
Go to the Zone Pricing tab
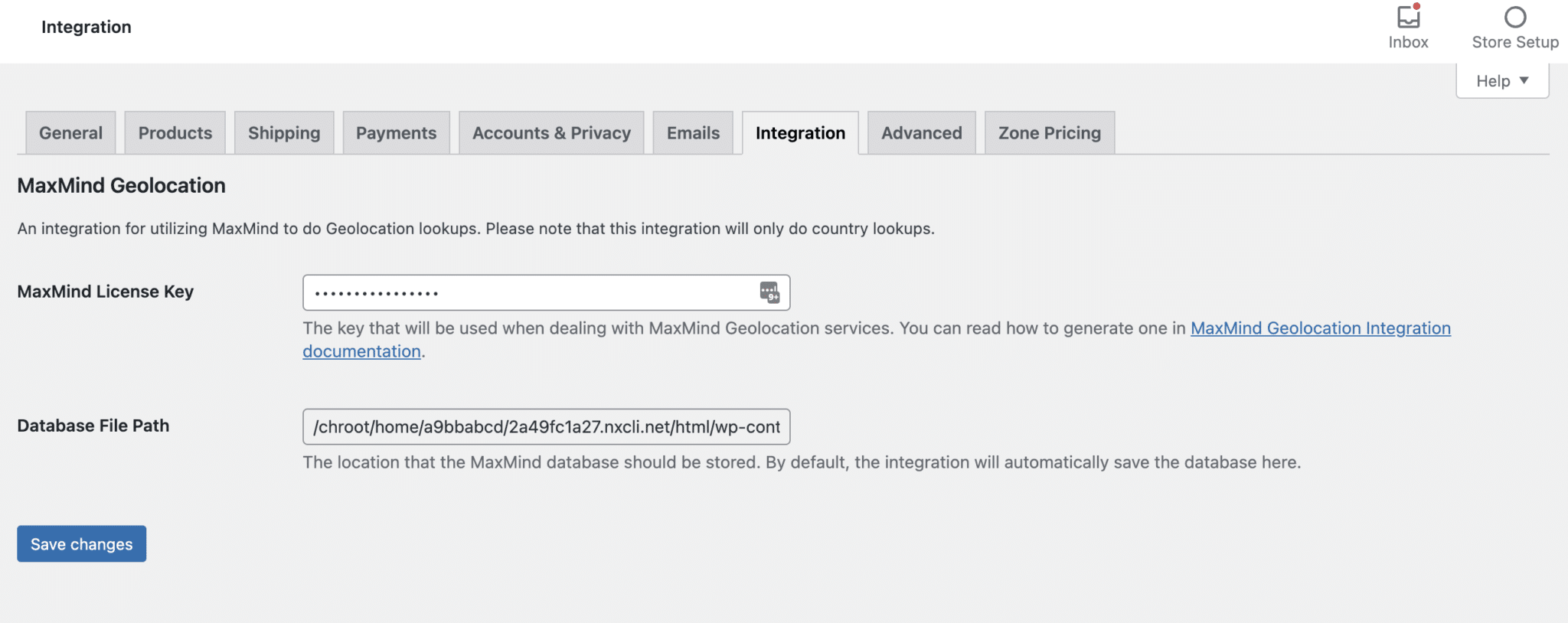[x=1049, y=133]
